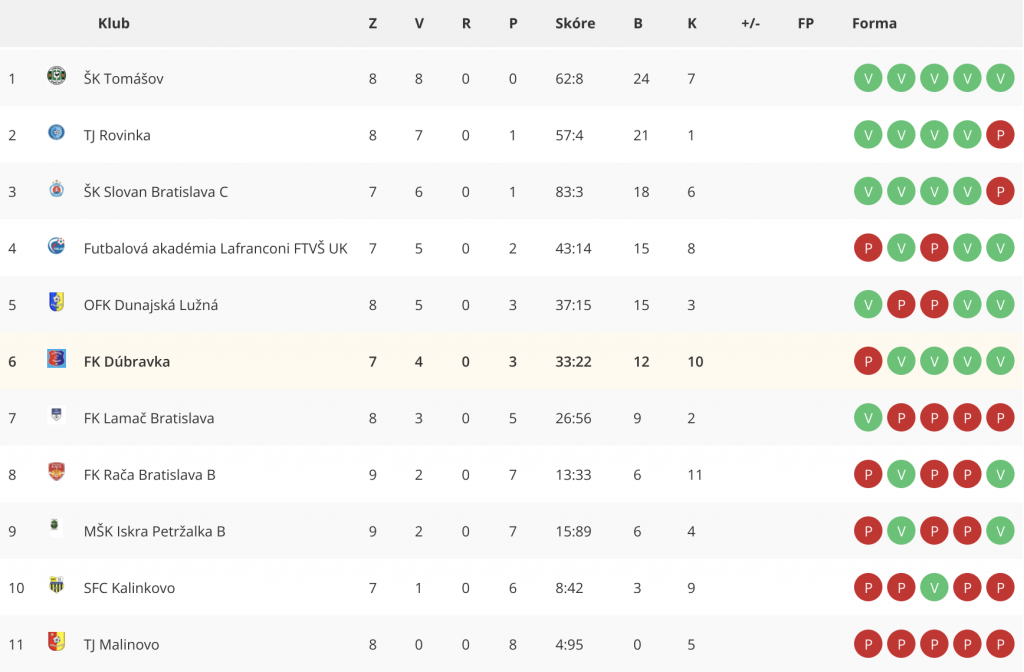Select the Lafranconi FTVŠ UK academy logo
The width and height of the screenshot is (1024, 672).
point(57,246)
